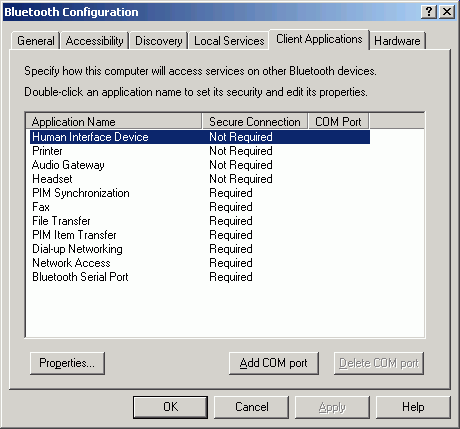
Task: Click Not Required value for Printer
Action: click(241, 151)
